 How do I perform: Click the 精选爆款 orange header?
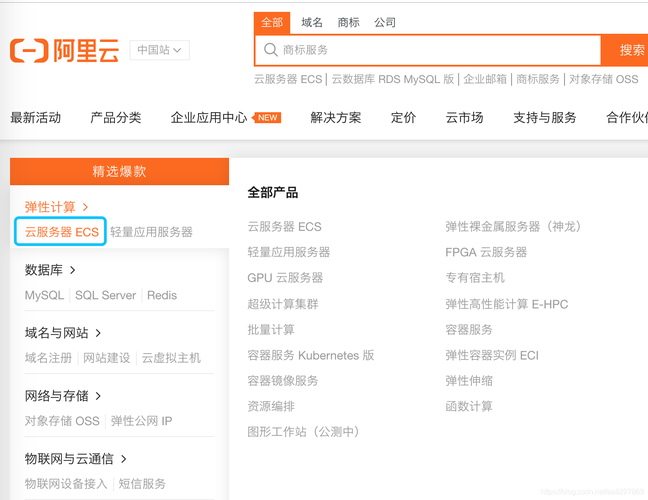pyautogui.click(x=119, y=171)
